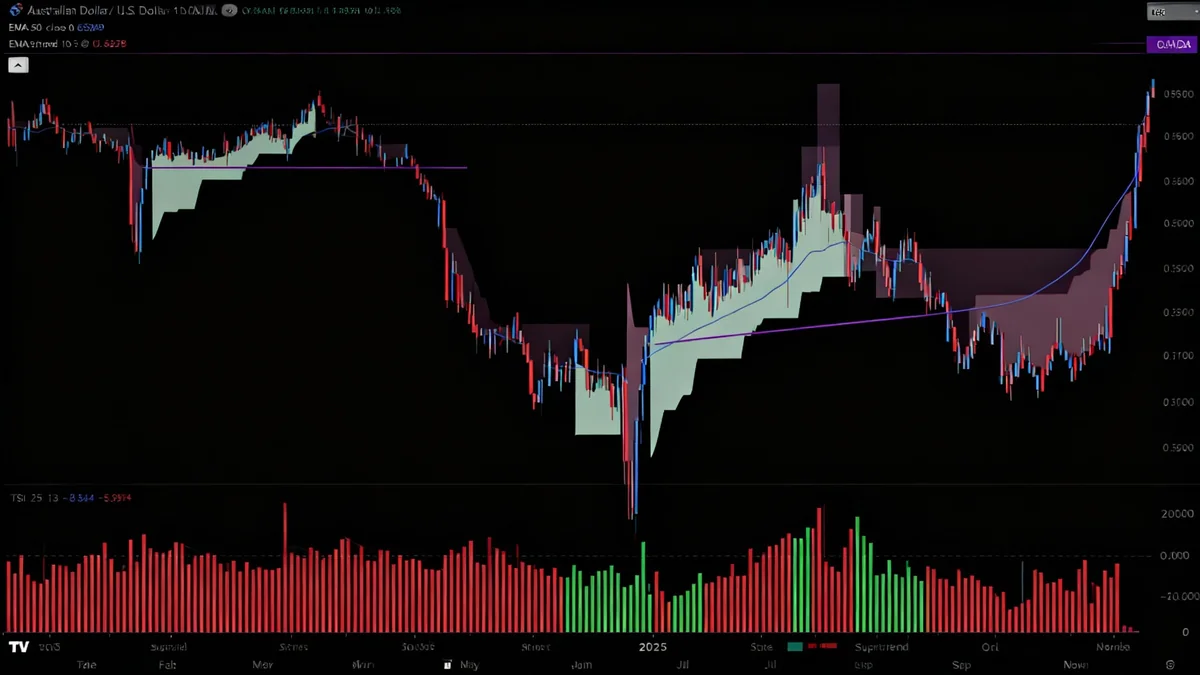Click the calendar icon near May label
The height and width of the screenshot is (675, 1200).
(447, 663)
